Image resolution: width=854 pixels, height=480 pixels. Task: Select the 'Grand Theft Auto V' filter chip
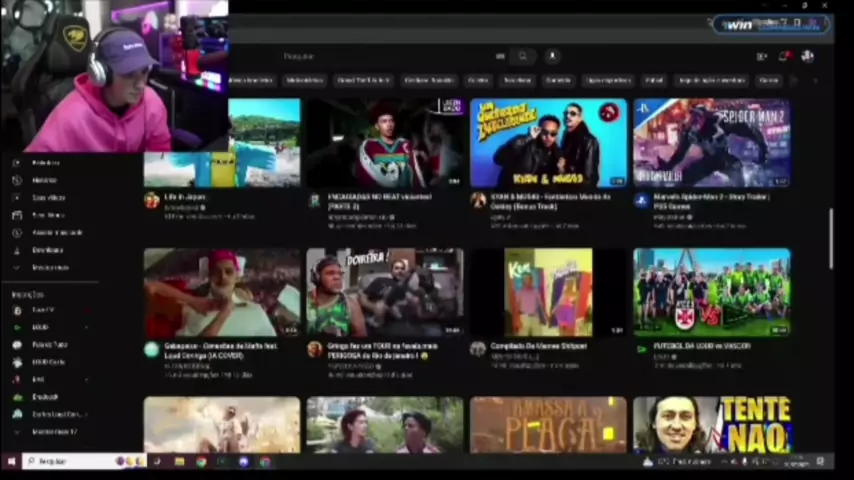coord(364,80)
